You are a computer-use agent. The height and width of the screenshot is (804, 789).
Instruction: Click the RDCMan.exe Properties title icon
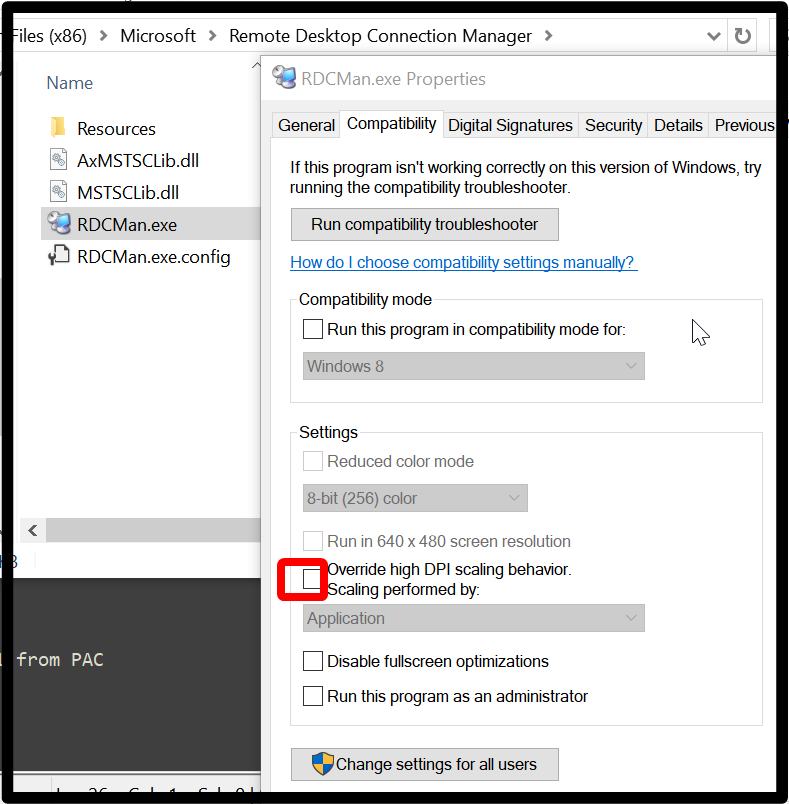pos(285,79)
